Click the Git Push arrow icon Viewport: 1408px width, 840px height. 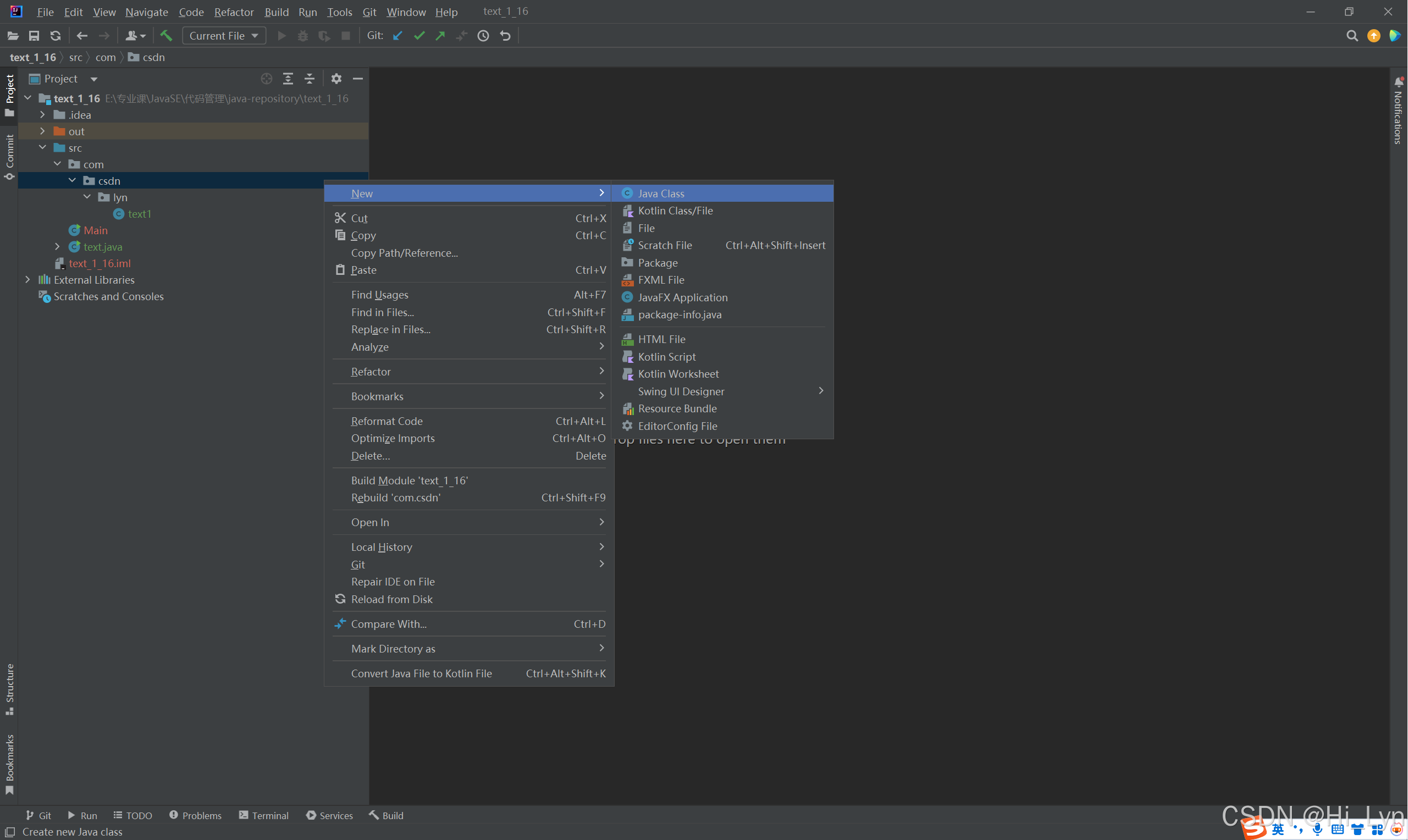440,36
